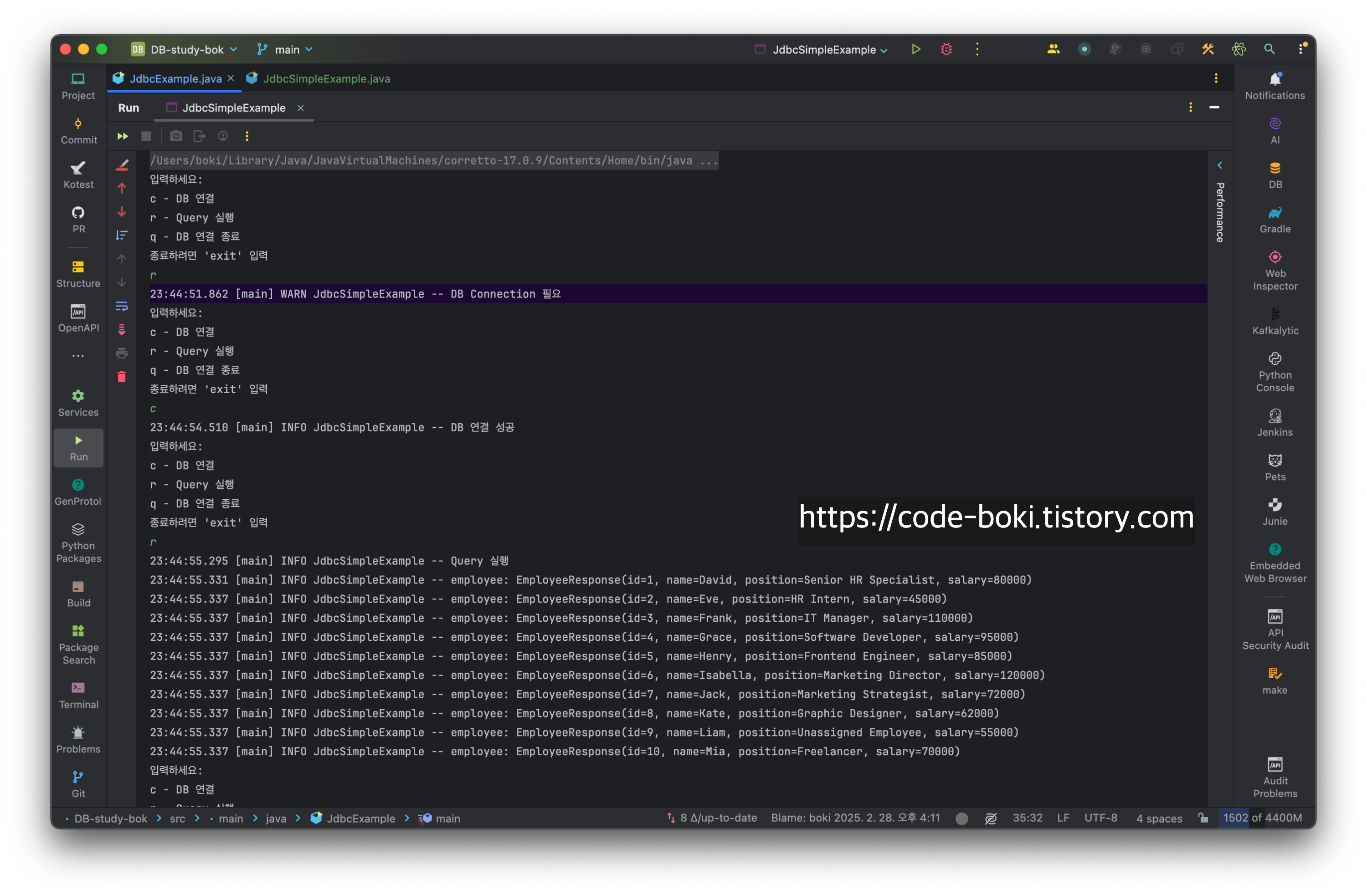1367x896 pixels.
Task: Toggle soft-wrap in console output
Action: (122, 306)
